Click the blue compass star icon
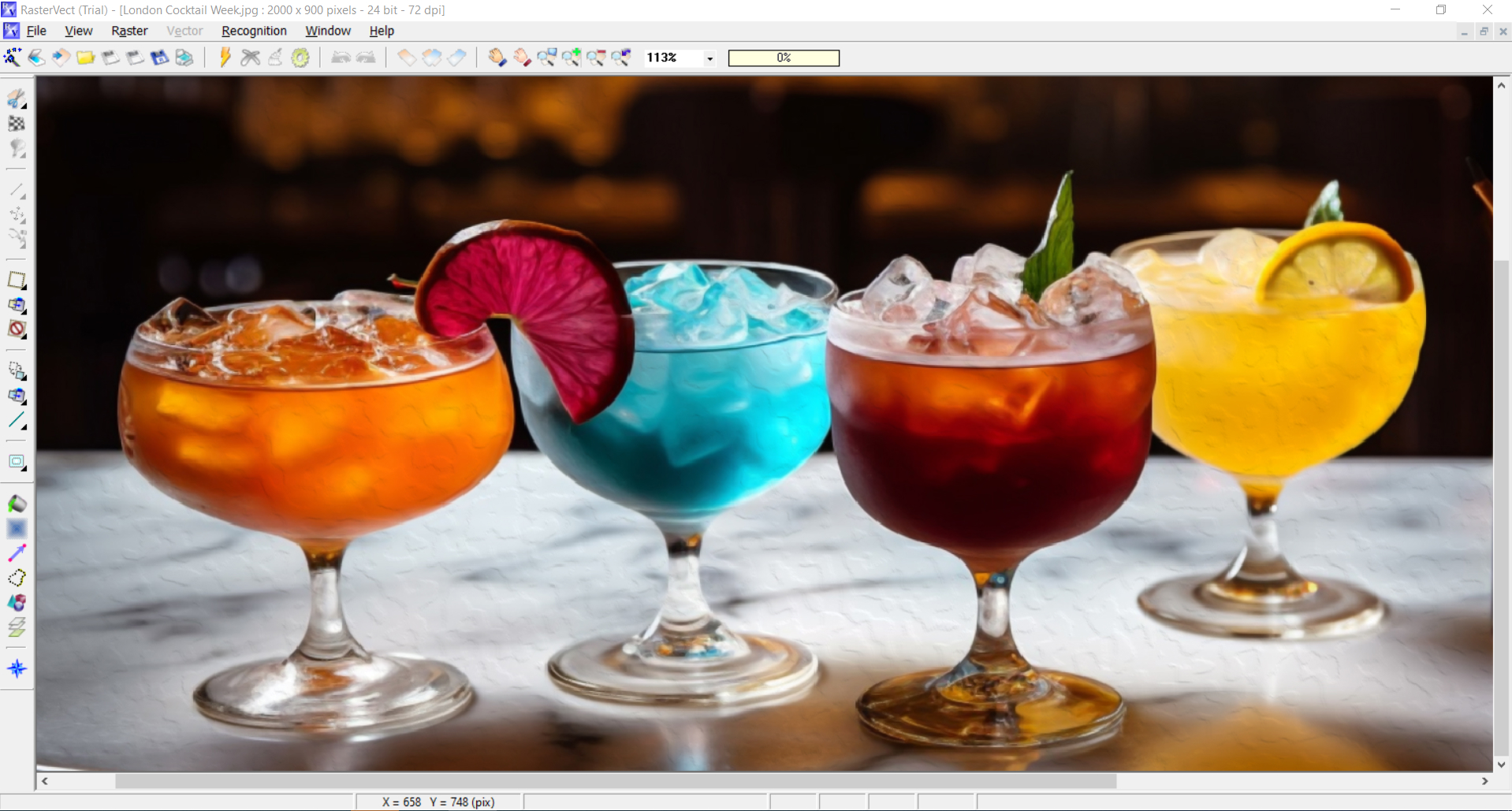The height and width of the screenshot is (811, 1512). 17,669
